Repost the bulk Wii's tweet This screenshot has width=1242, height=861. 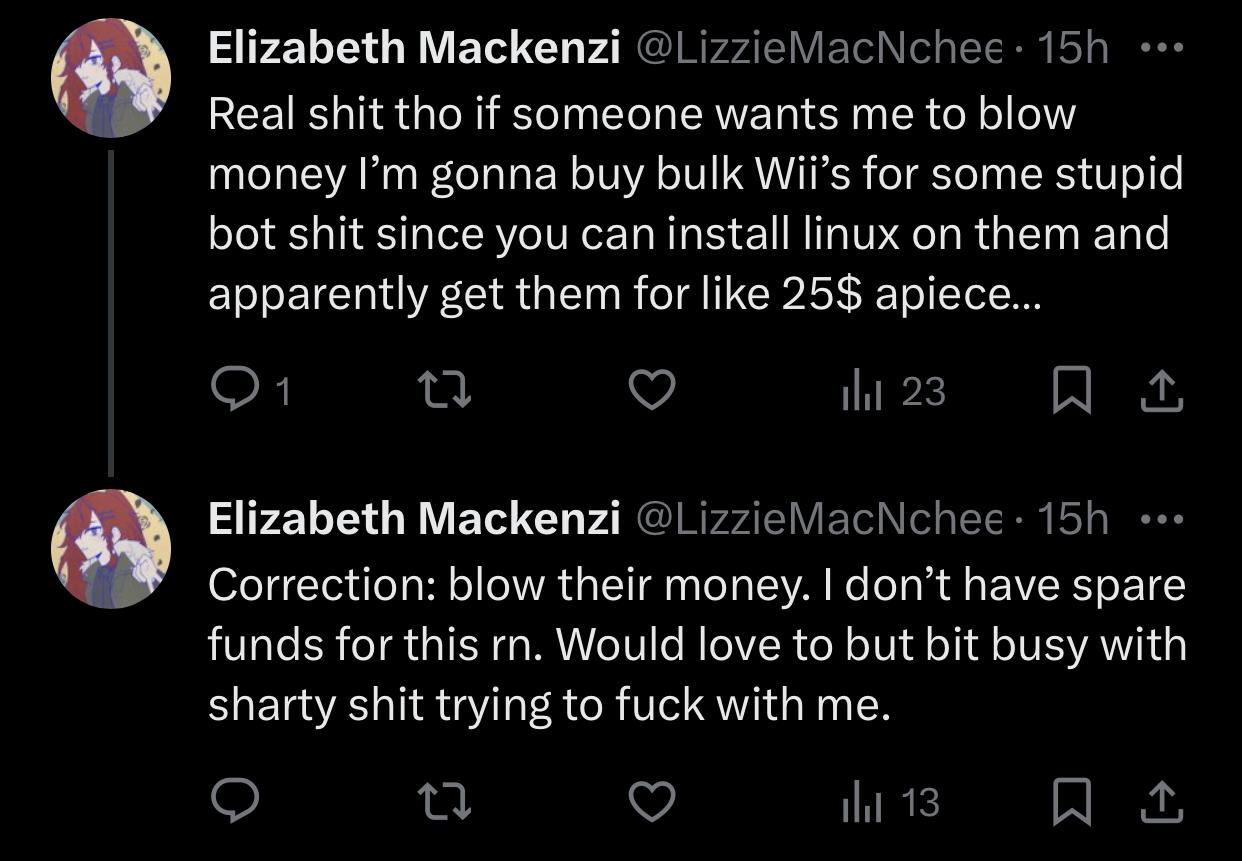click(x=443, y=391)
